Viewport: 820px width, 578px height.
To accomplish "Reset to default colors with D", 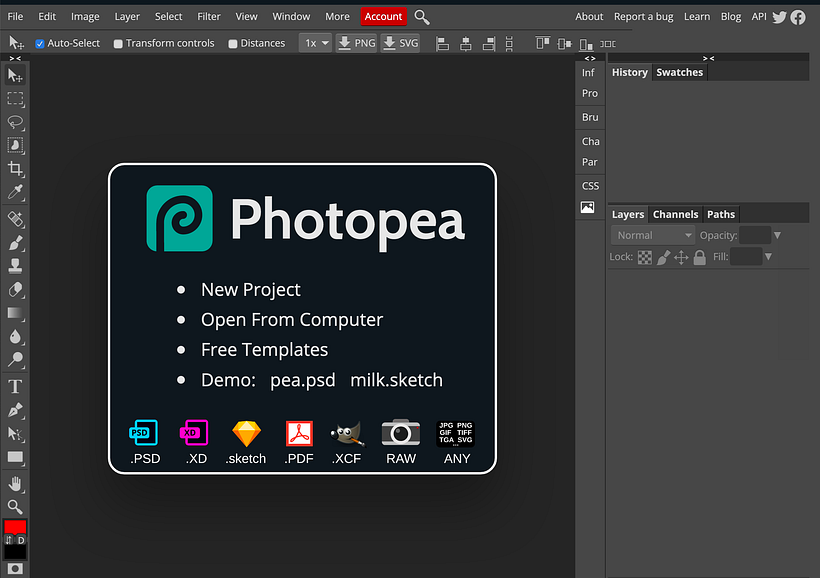I will [x=21, y=540].
